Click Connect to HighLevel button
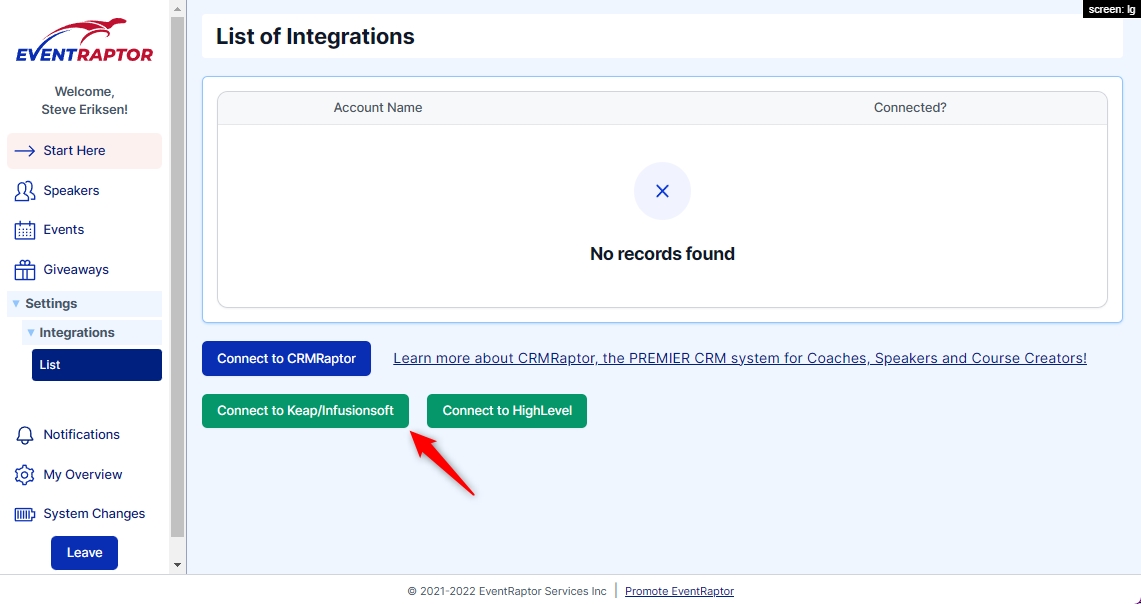The height and width of the screenshot is (604, 1141). coord(506,411)
